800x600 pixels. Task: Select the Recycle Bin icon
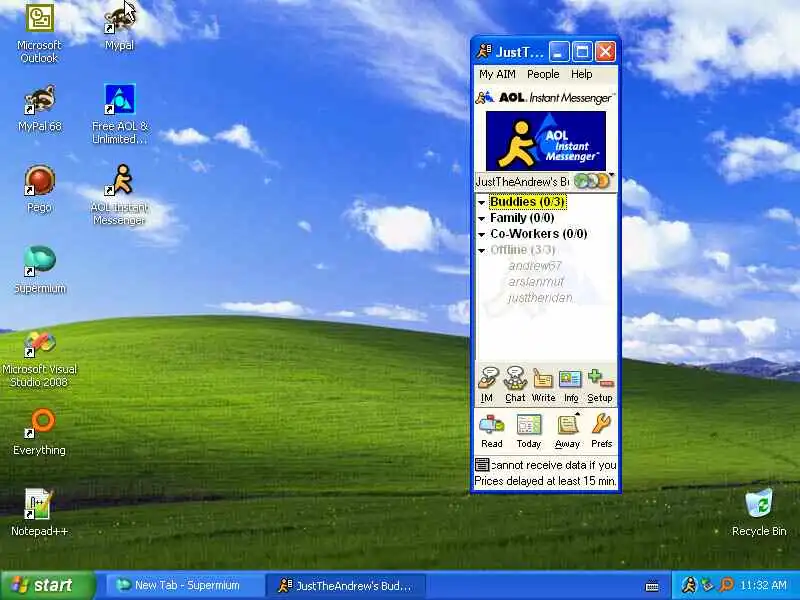tap(759, 512)
